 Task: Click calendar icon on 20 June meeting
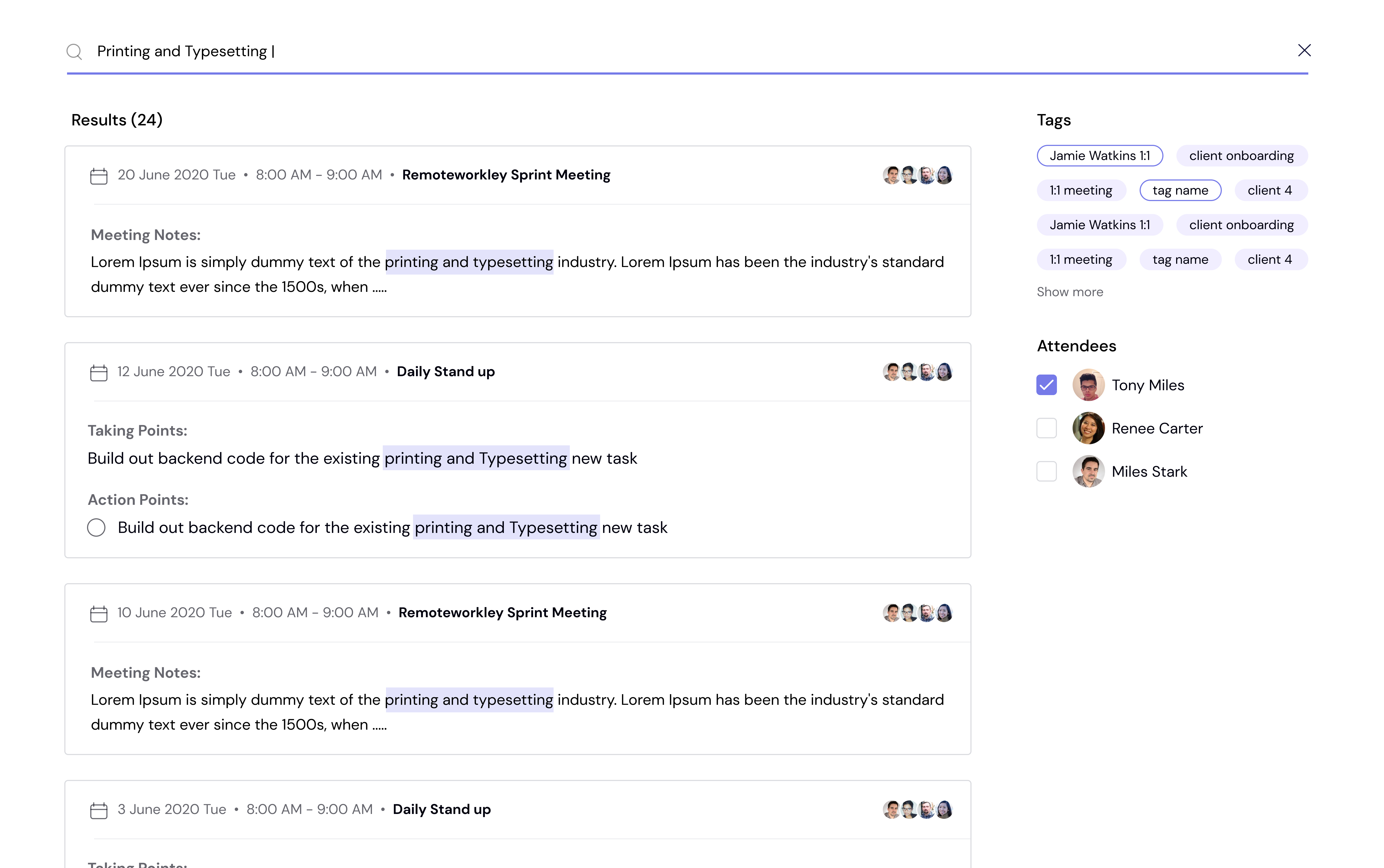(x=99, y=176)
